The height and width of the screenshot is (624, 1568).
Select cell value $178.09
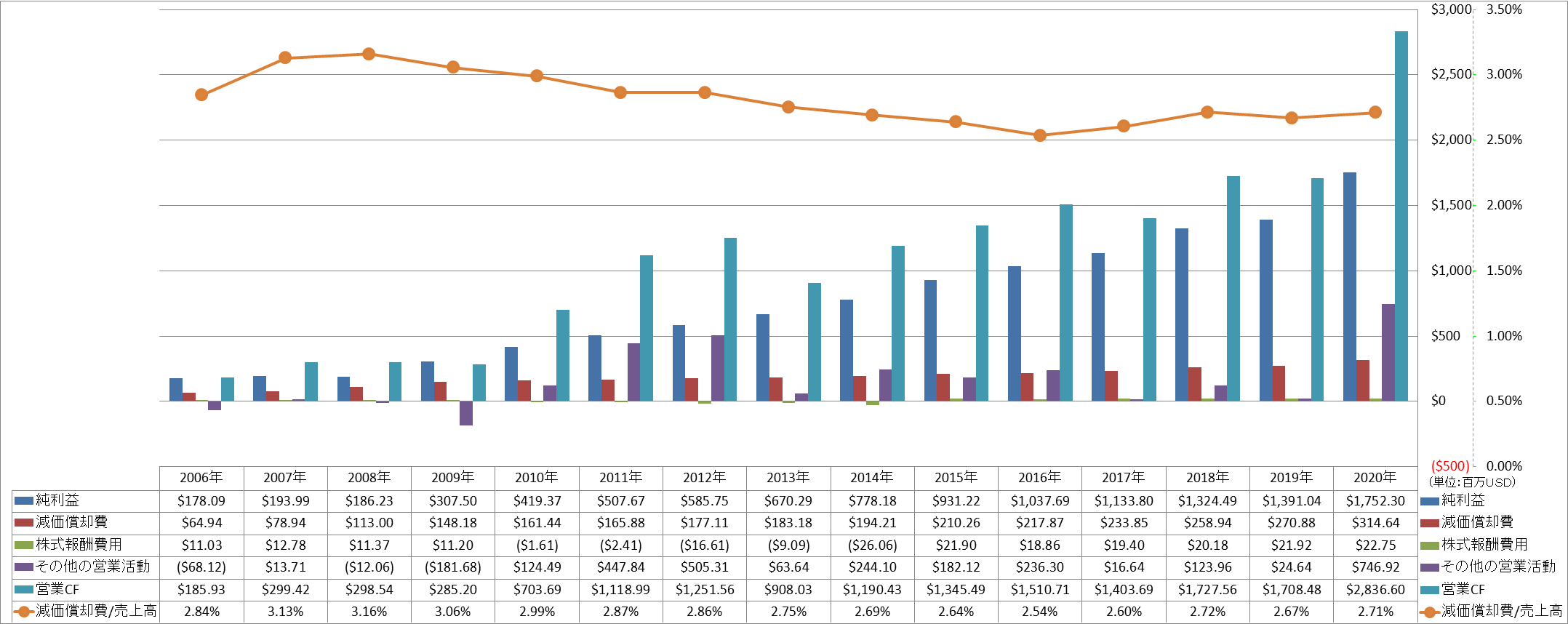201,500
